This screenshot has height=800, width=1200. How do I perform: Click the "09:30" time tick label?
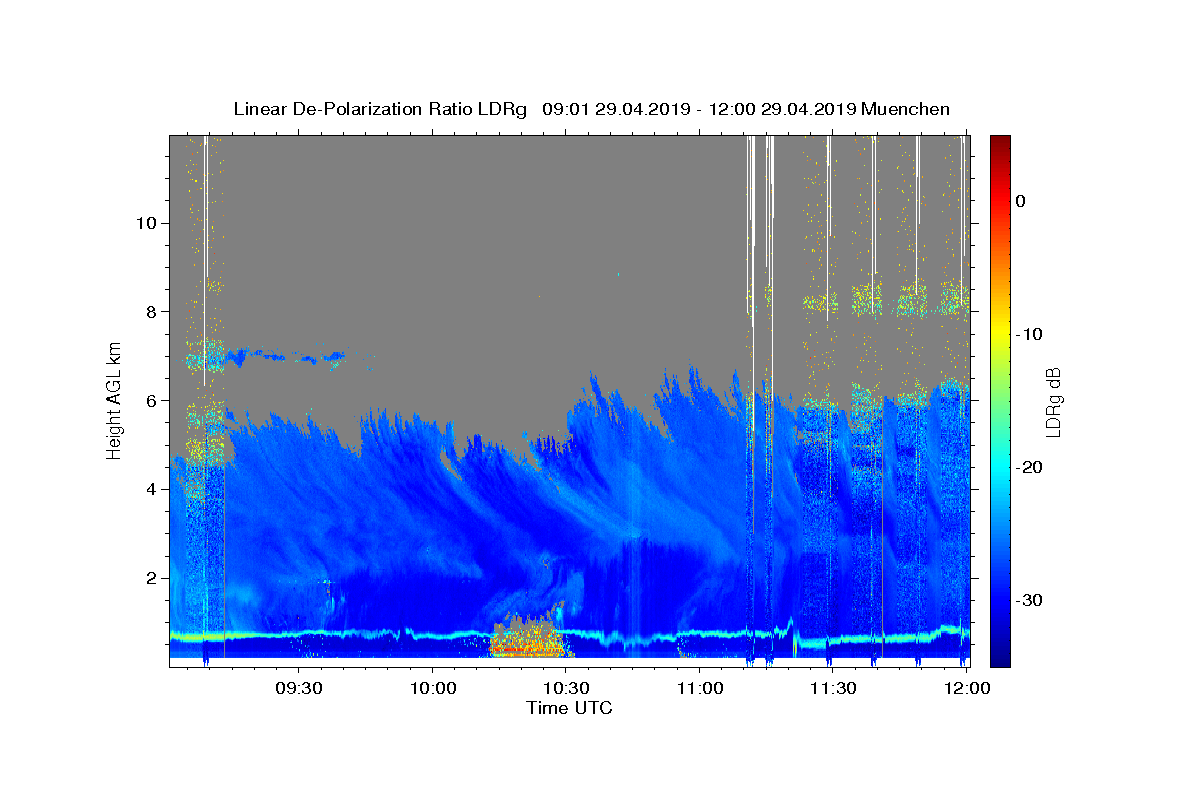[x=299, y=688]
